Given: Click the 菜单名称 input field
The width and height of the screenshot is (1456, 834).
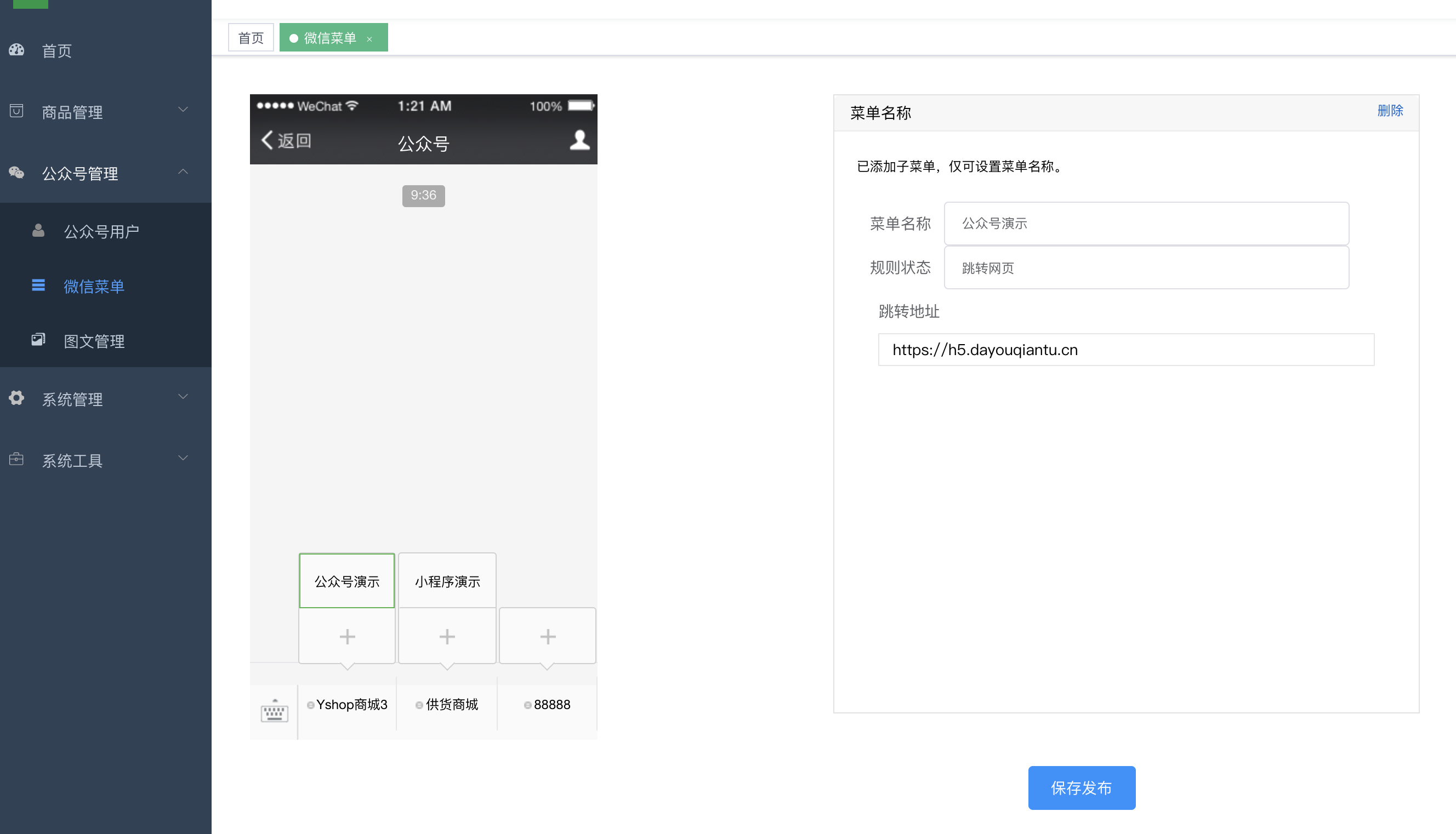Looking at the screenshot, I should [x=1147, y=224].
